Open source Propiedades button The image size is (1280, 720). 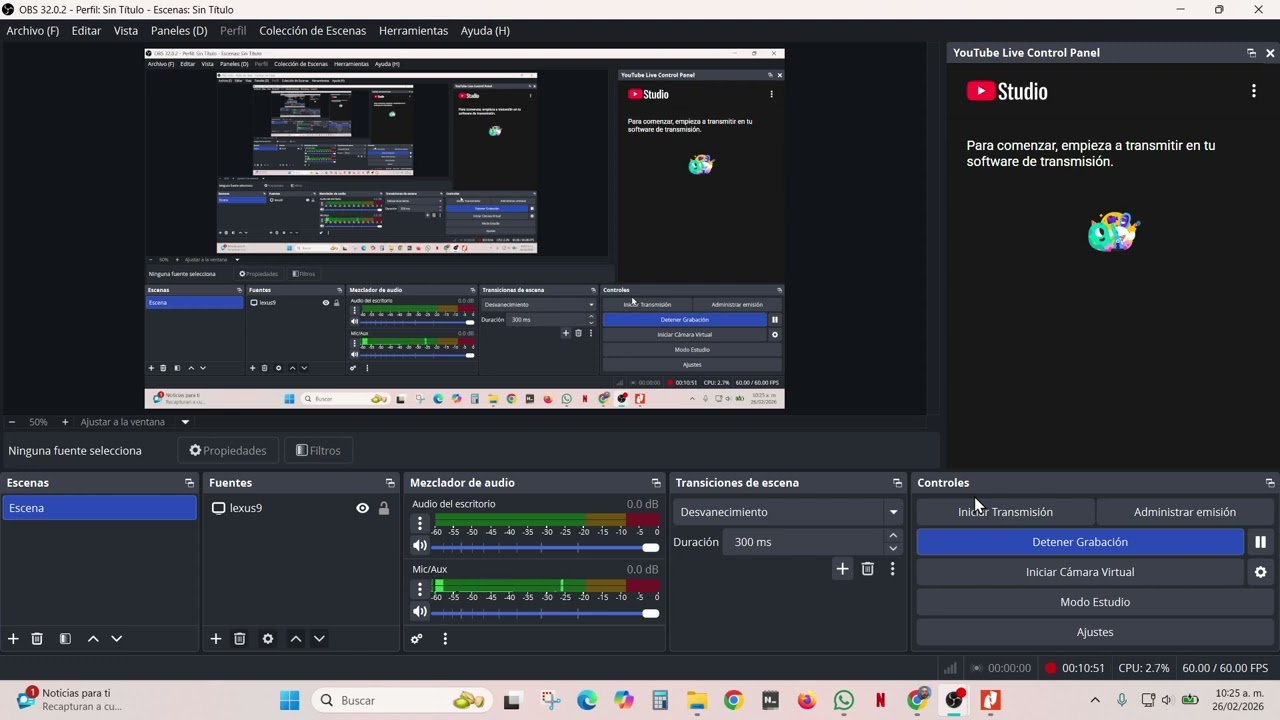(228, 451)
